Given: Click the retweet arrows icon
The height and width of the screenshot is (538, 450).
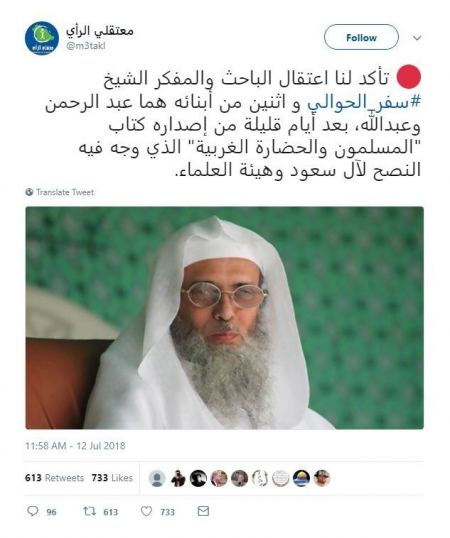Looking at the screenshot, I should pyautogui.click(x=90, y=511).
